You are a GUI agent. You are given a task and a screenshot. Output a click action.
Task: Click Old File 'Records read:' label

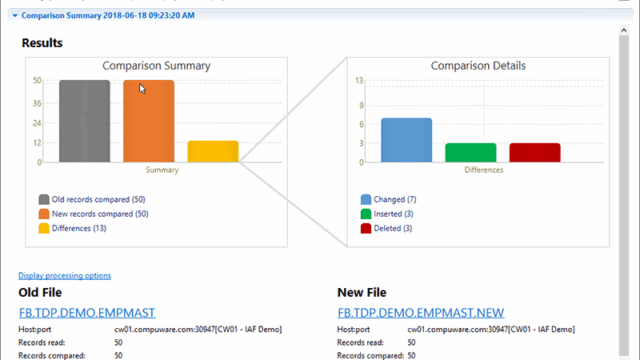[42, 342]
